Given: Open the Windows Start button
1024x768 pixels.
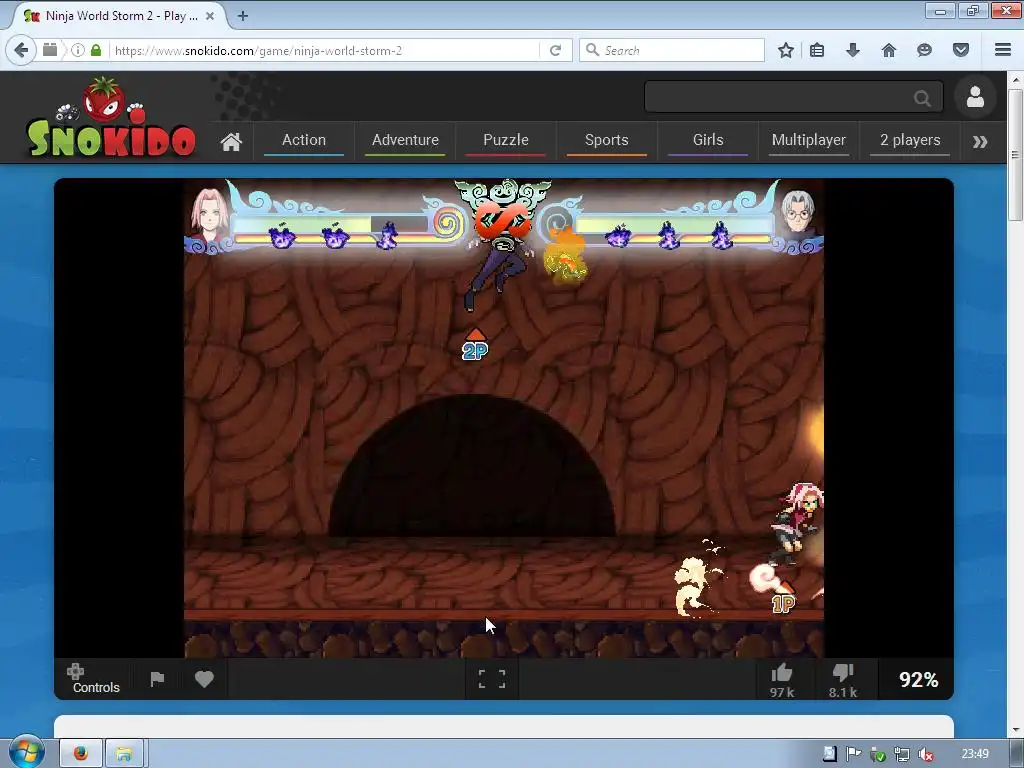Looking at the screenshot, I should [27, 752].
